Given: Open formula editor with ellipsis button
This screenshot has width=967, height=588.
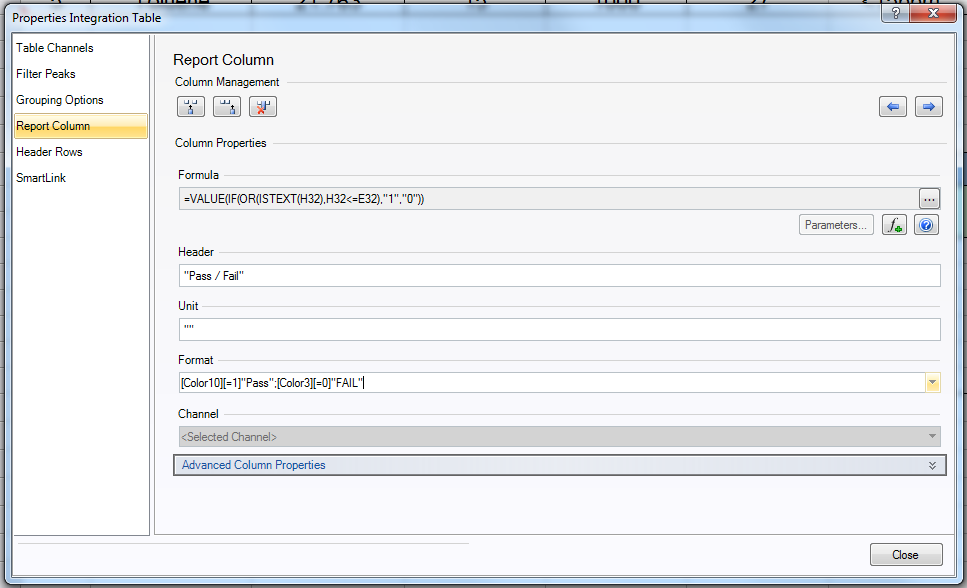Looking at the screenshot, I should coord(929,198).
